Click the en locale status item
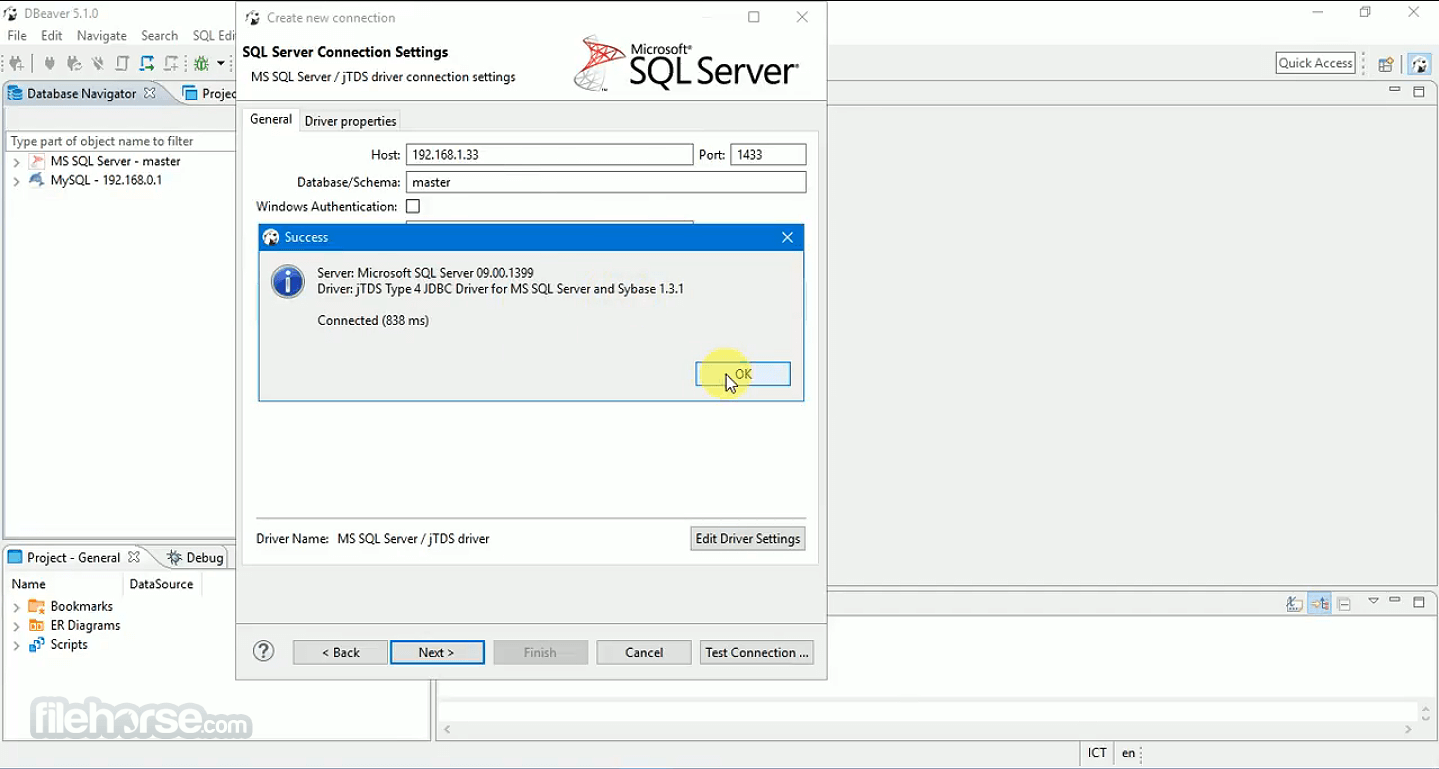 [1128, 753]
